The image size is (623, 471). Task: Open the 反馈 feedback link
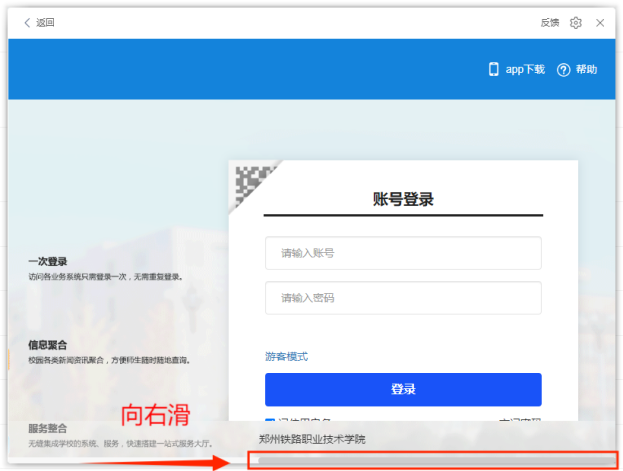point(549,22)
